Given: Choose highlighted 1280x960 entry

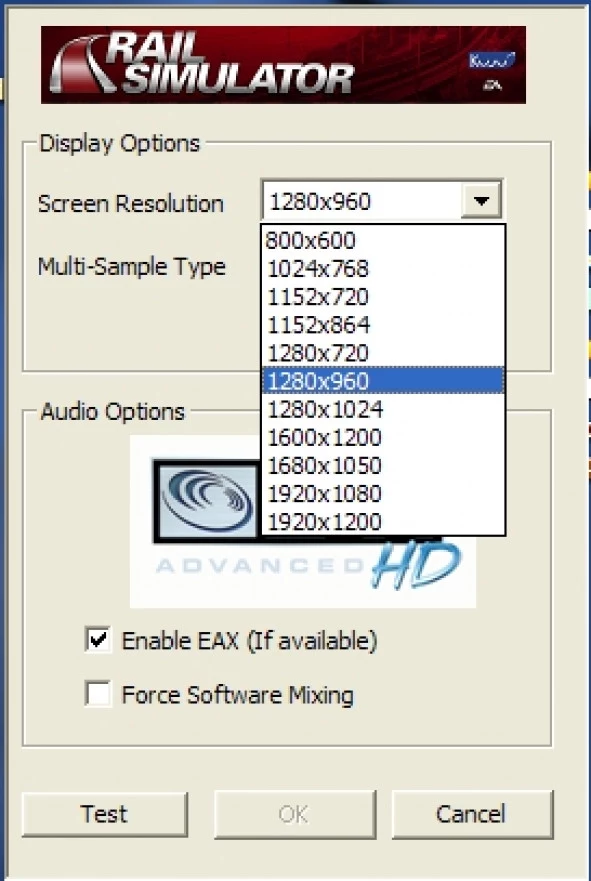Looking at the screenshot, I should tap(384, 381).
